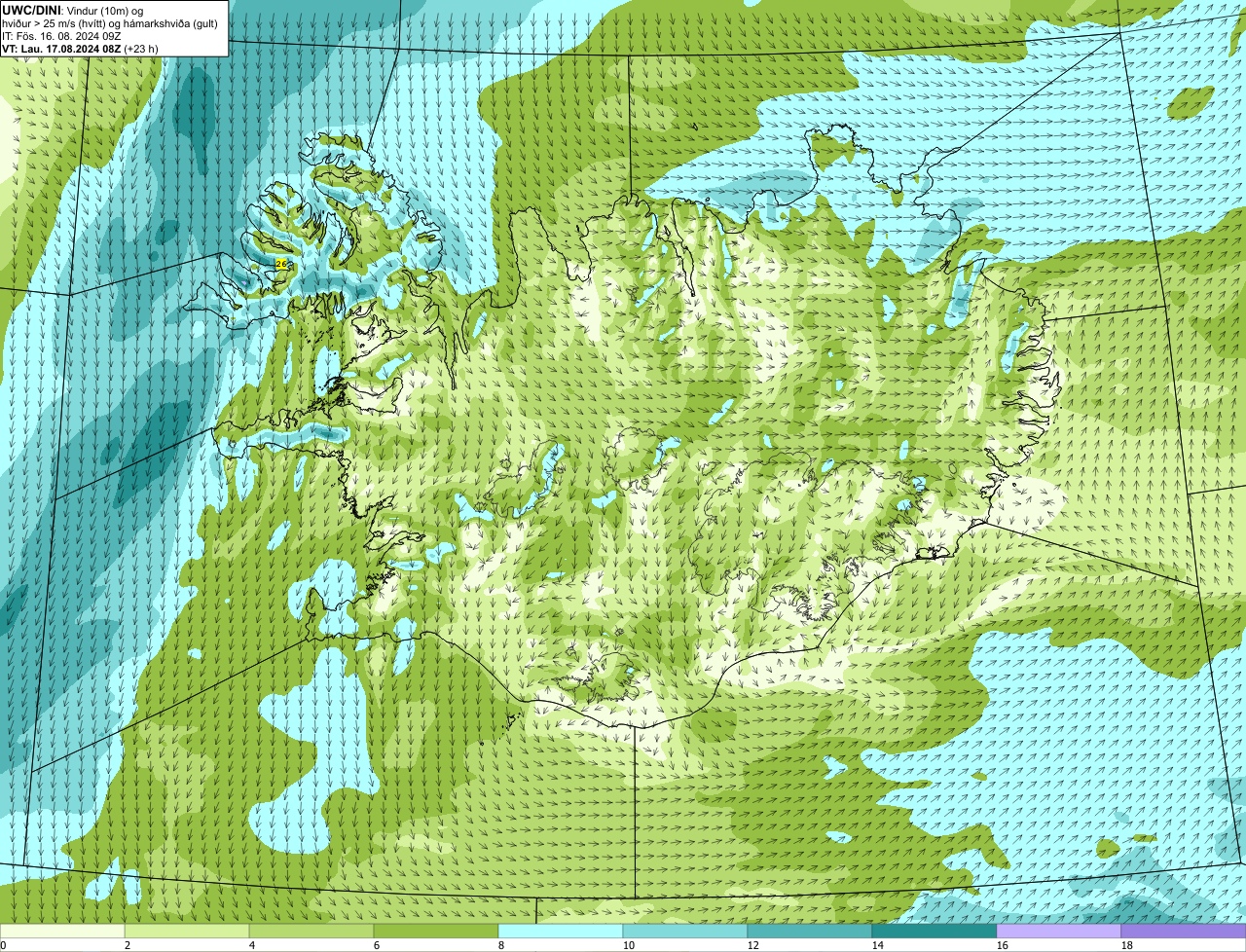This screenshot has width=1246, height=952.
Task: Select the purple swatch above 18 m/s
Action: coord(1184,931)
